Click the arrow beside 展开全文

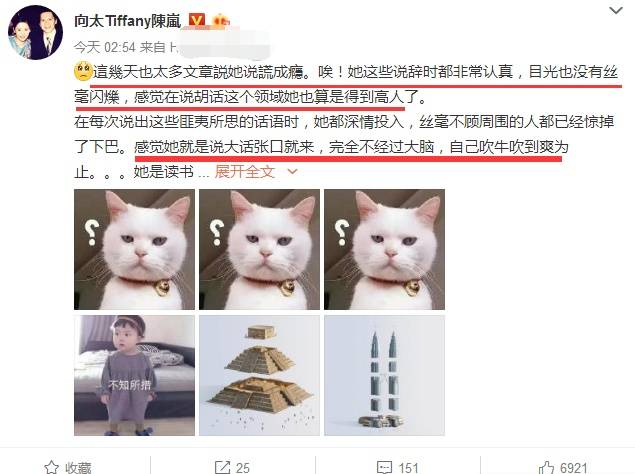(292, 172)
